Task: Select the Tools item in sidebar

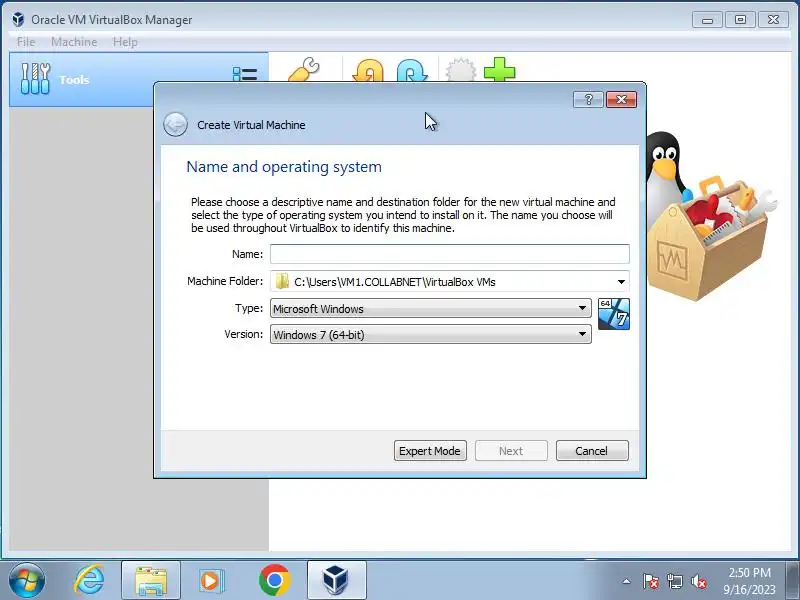Action: (82, 80)
